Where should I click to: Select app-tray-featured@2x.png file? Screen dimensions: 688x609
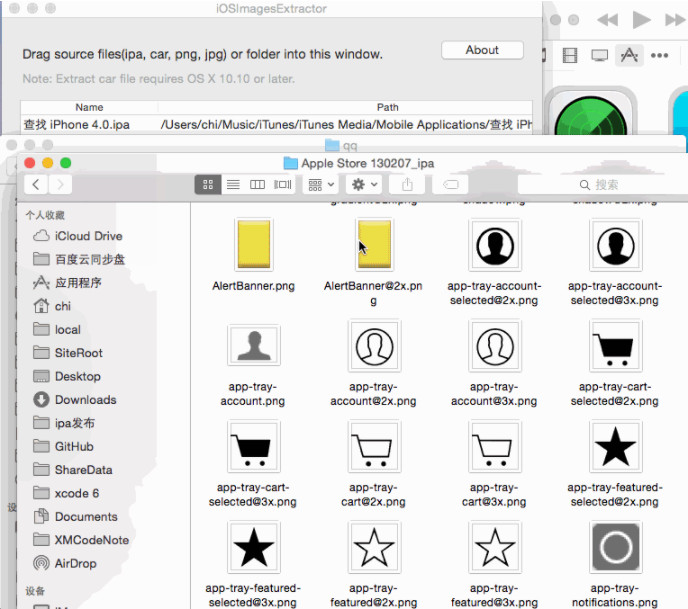pyautogui.click(x=374, y=547)
